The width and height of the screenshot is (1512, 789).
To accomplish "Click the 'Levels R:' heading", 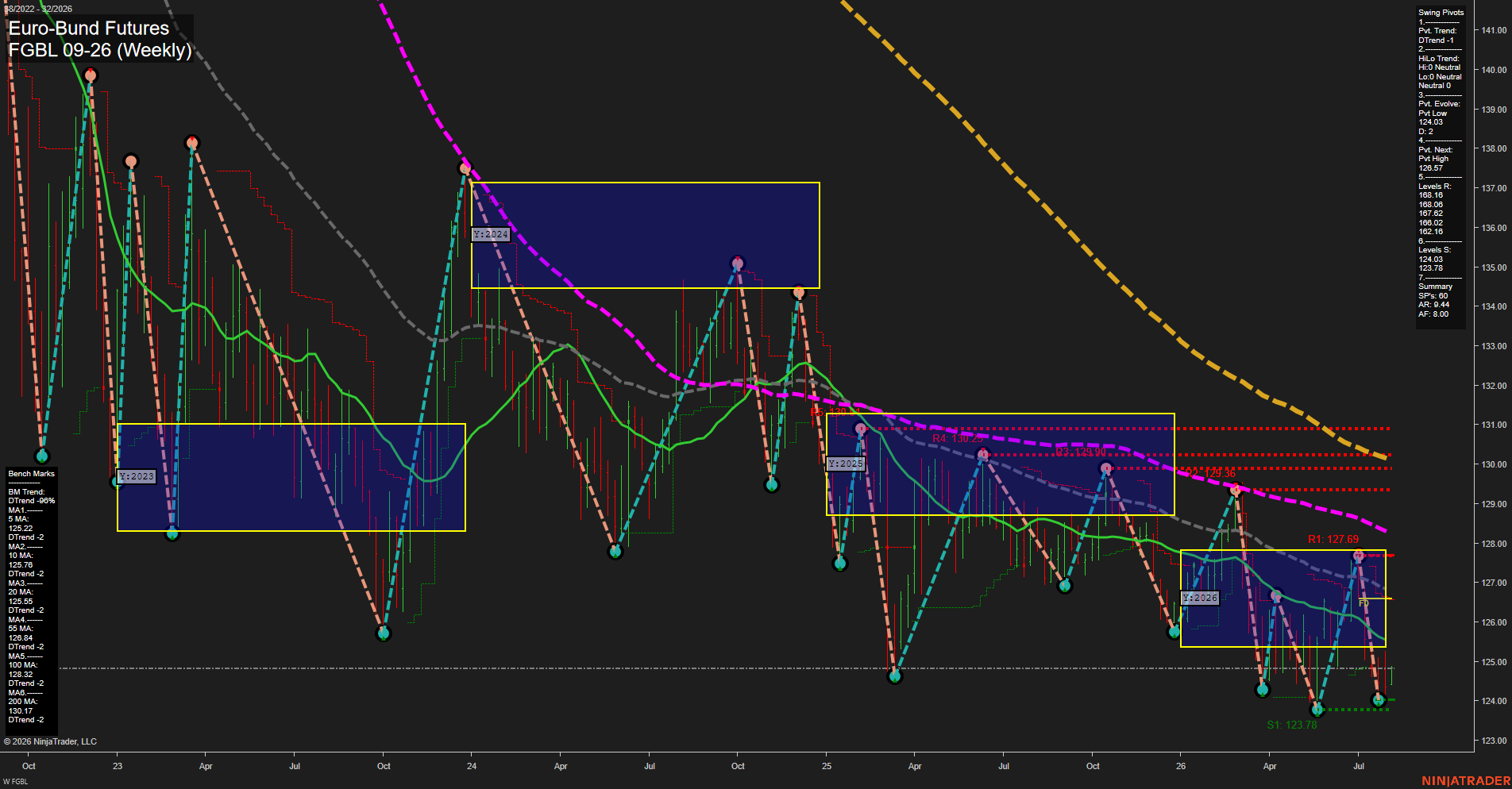I will tap(1434, 187).
